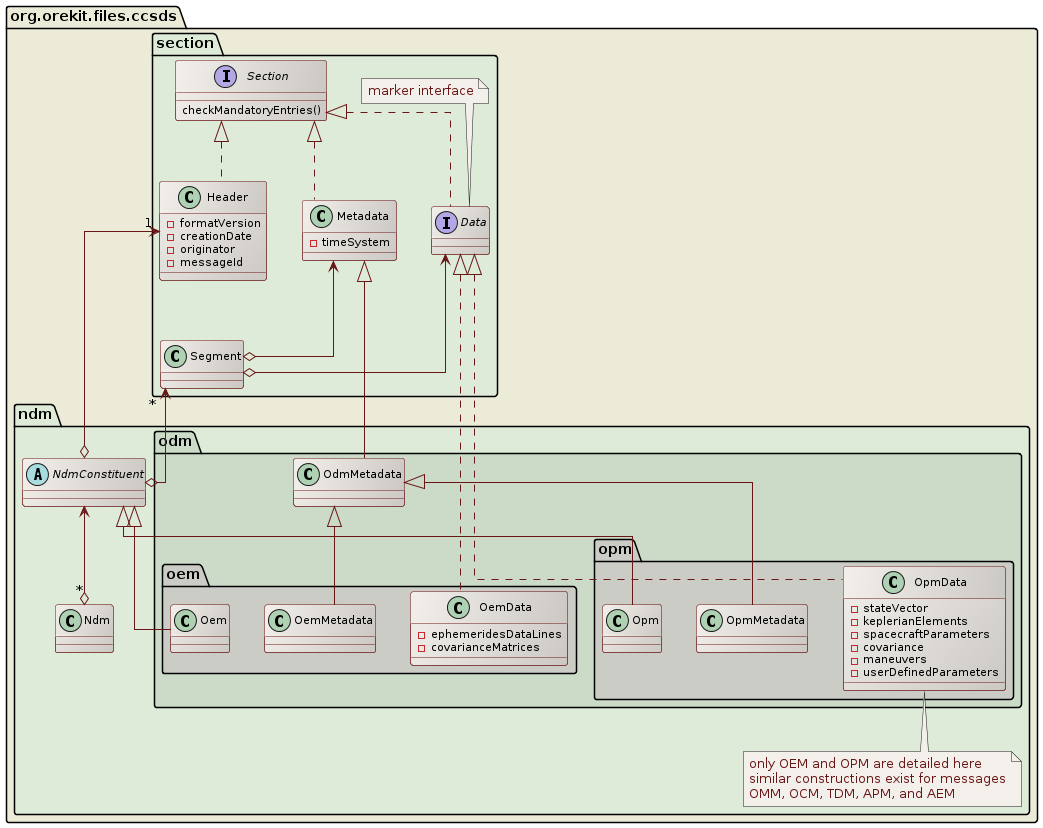1043x828 pixels.
Task: Toggle the timeSystem field marker in Metadata
Action: pos(312,243)
